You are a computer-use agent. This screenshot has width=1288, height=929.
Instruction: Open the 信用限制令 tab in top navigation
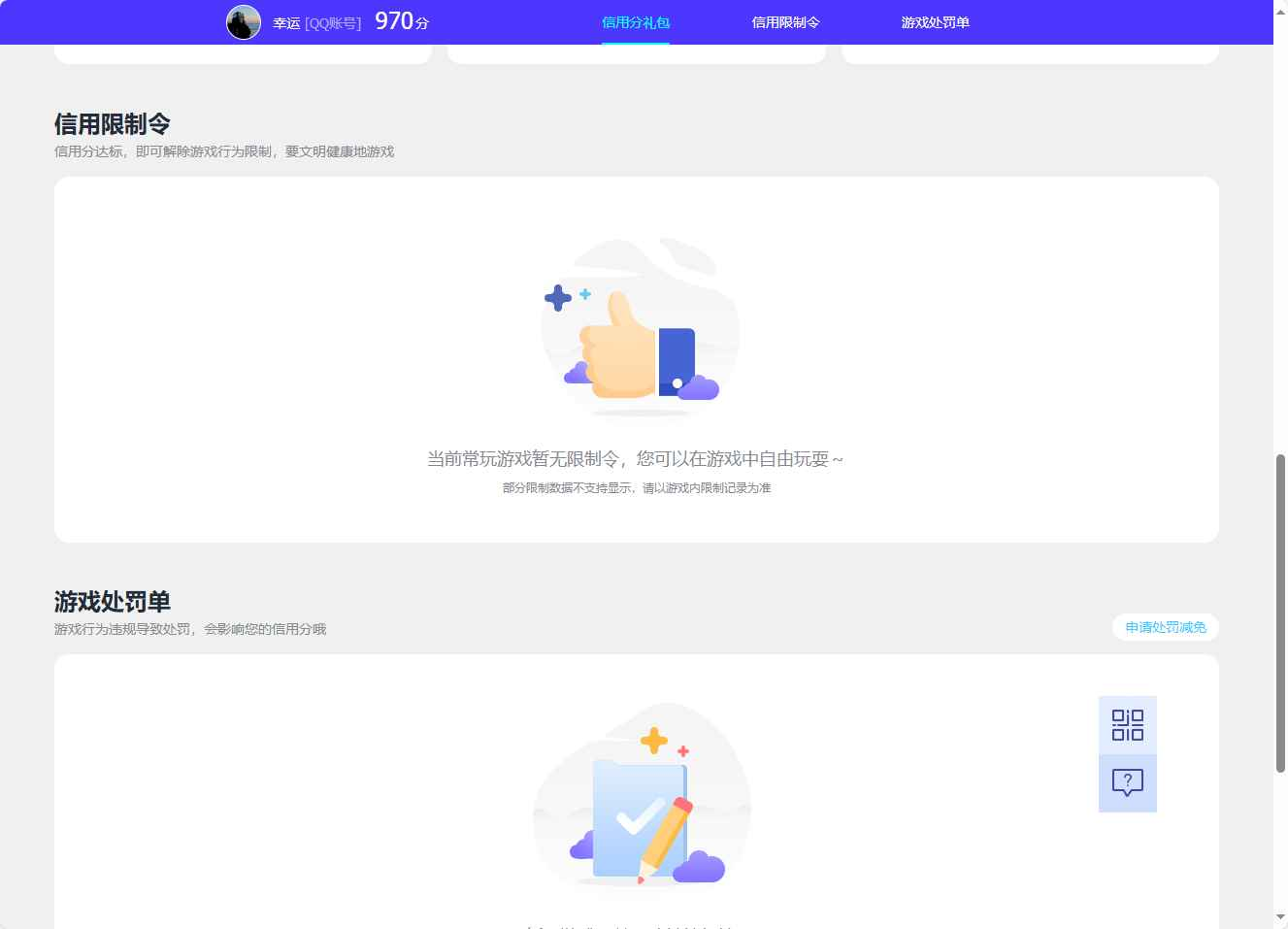pos(786,21)
